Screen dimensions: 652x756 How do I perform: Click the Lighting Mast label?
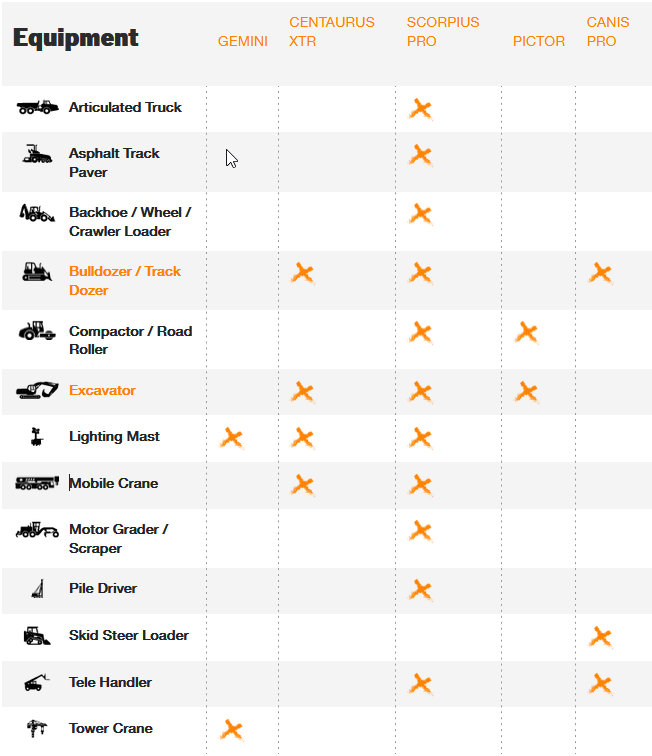(114, 436)
